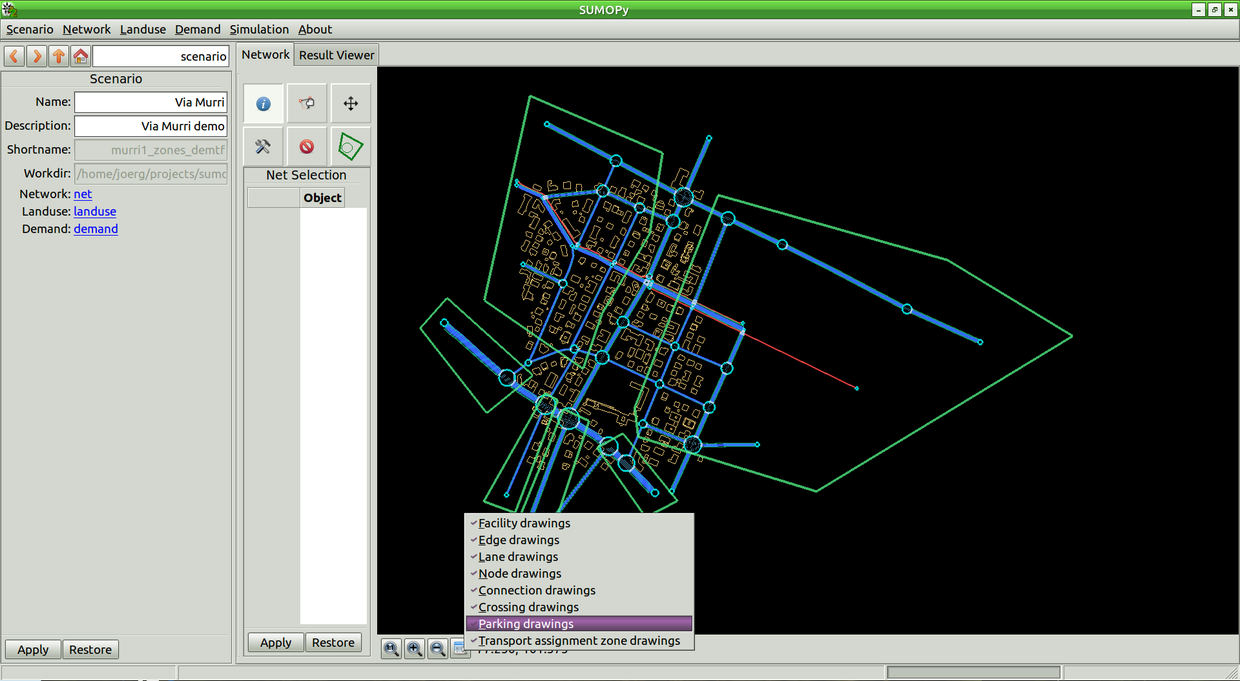The image size is (1240, 681).
Task: Toggle Node drawings visibility
Action: point(579,574)
